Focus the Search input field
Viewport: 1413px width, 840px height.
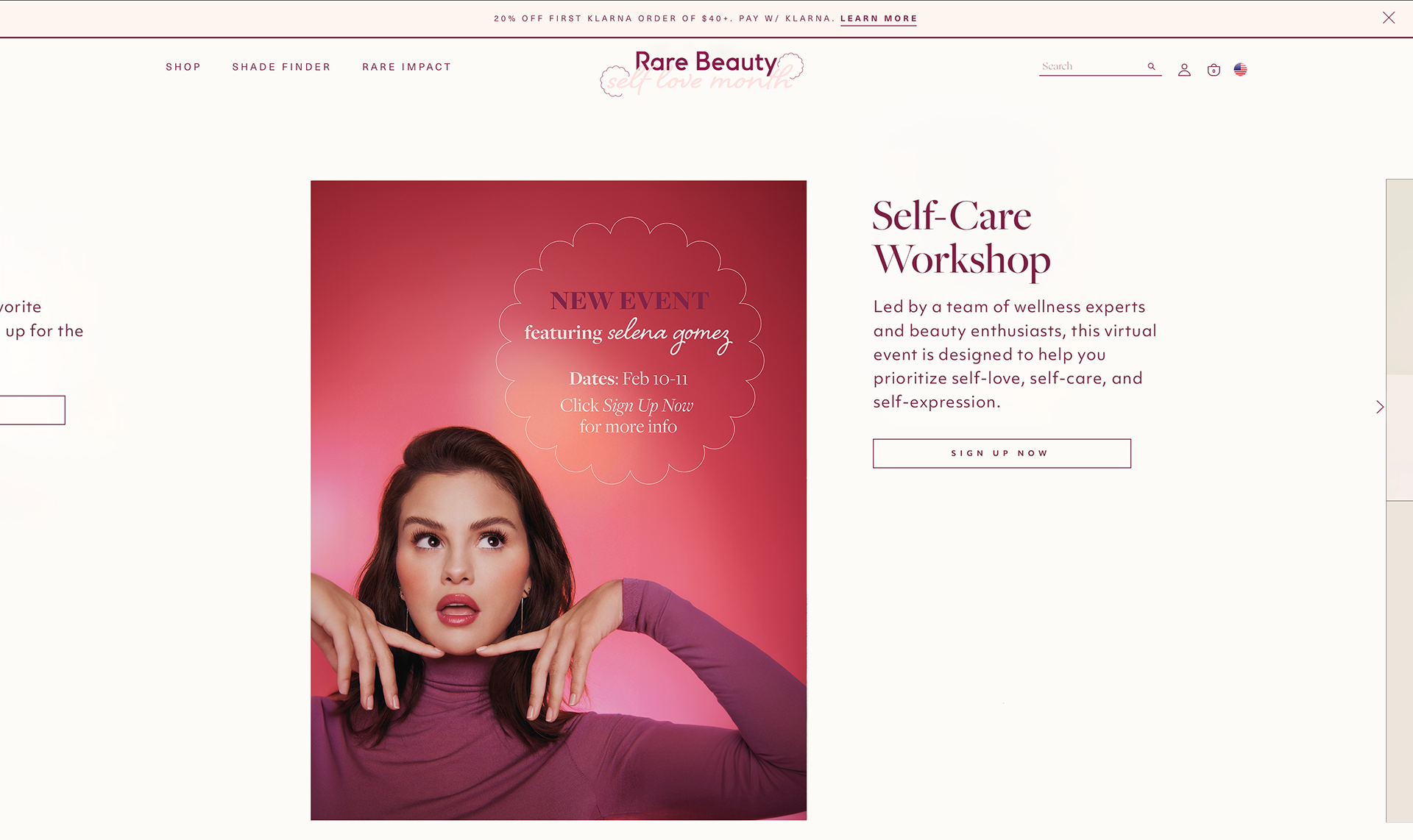(x=1093, y=66)
